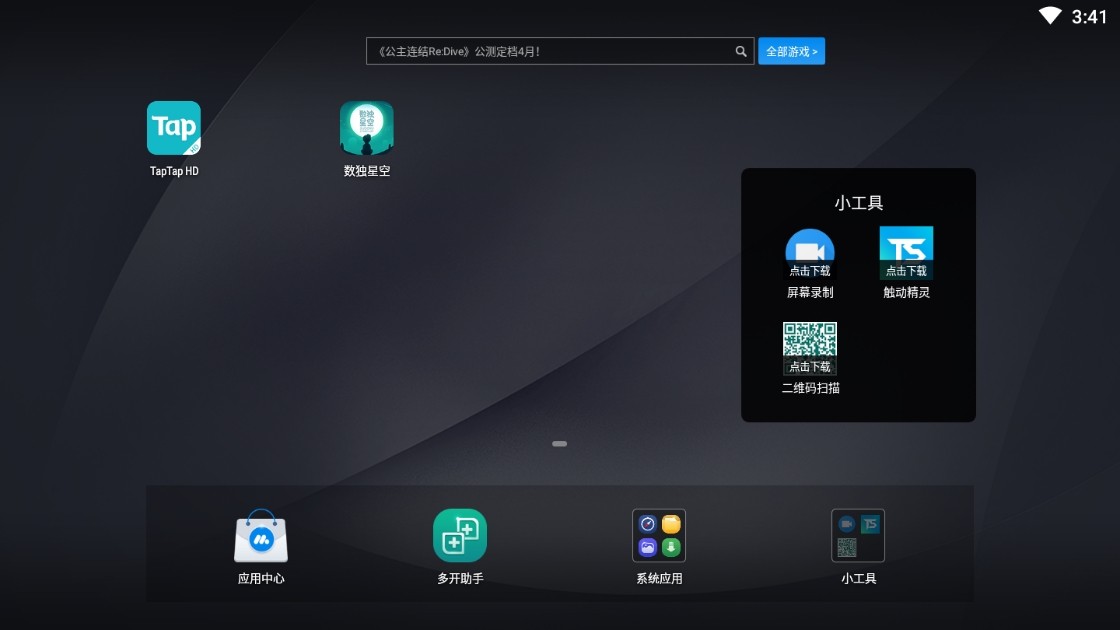1120x630 pixels.
Task: Click the home page indicator dot
Action: [560, 443]
